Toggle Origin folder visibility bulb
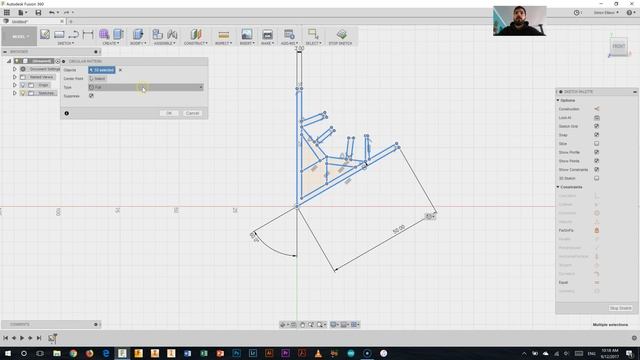 pos(23,85)
